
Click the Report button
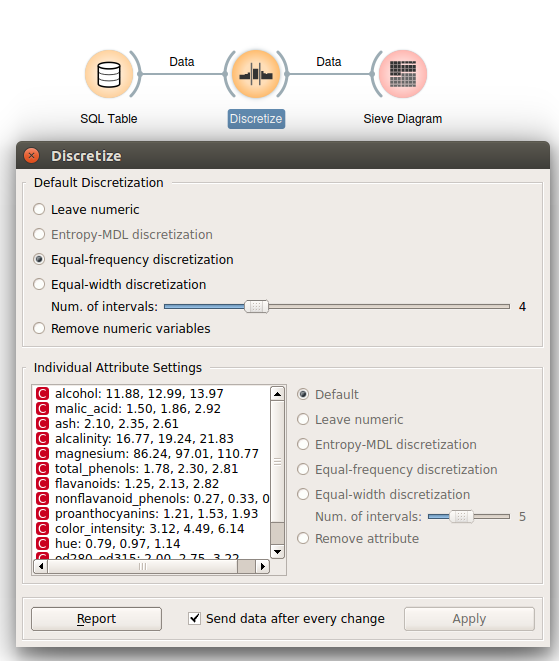tap(96, 619)
